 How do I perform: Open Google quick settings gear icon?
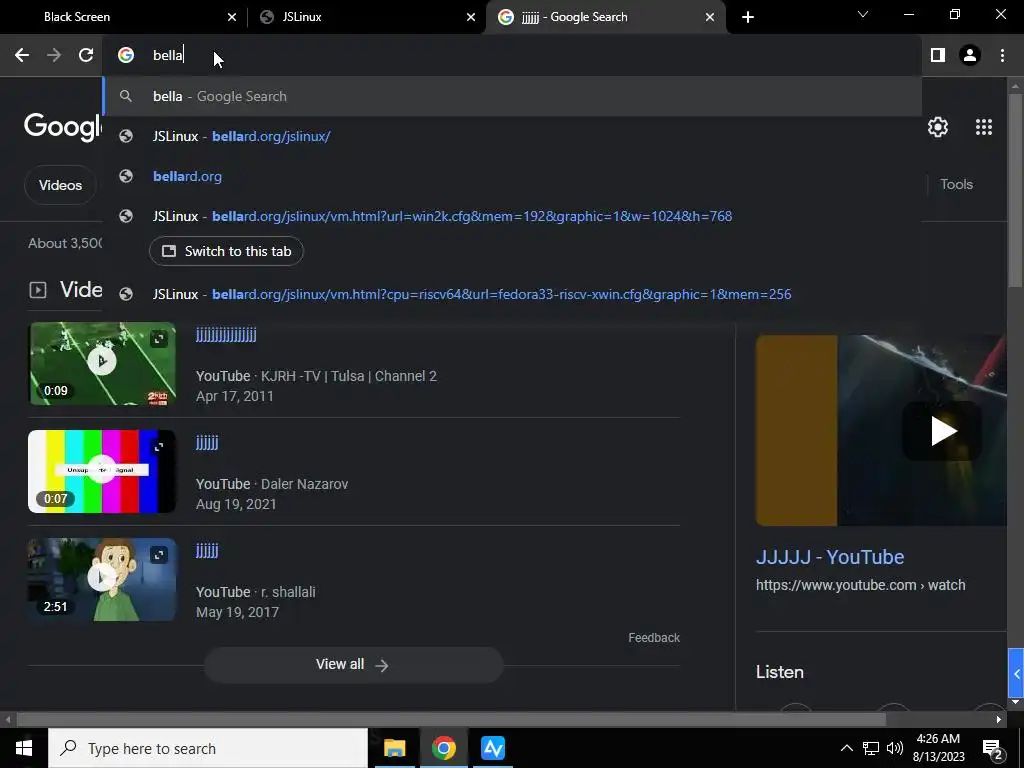(938, 127)
